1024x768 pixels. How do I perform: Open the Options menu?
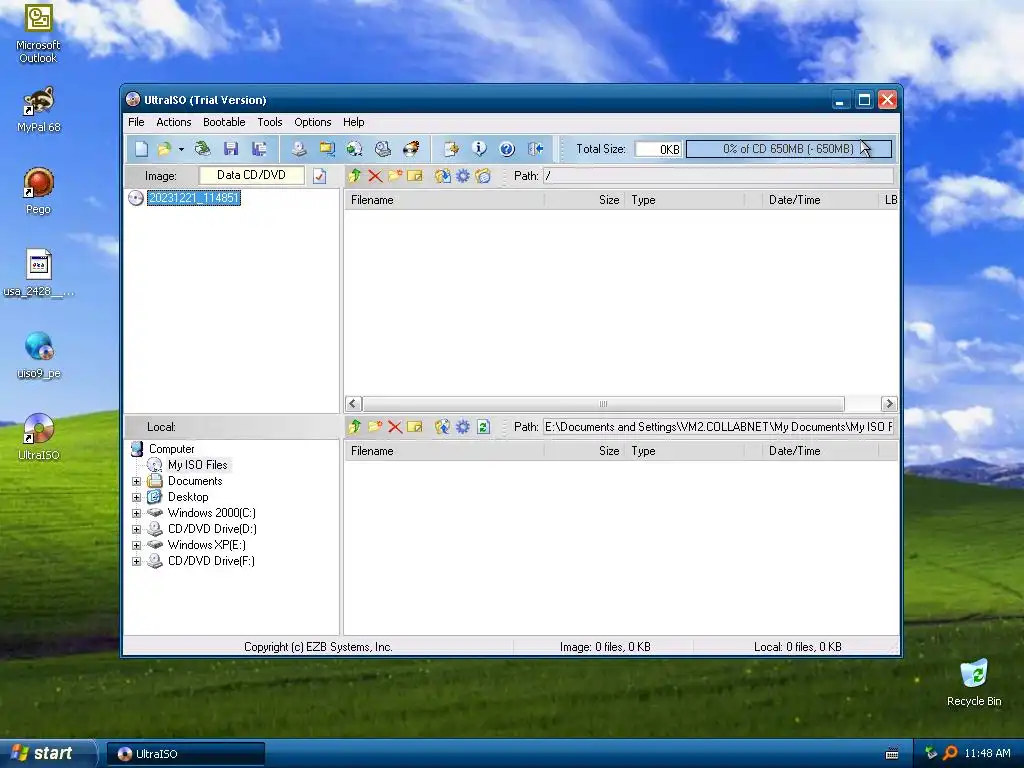pos(313,122)
